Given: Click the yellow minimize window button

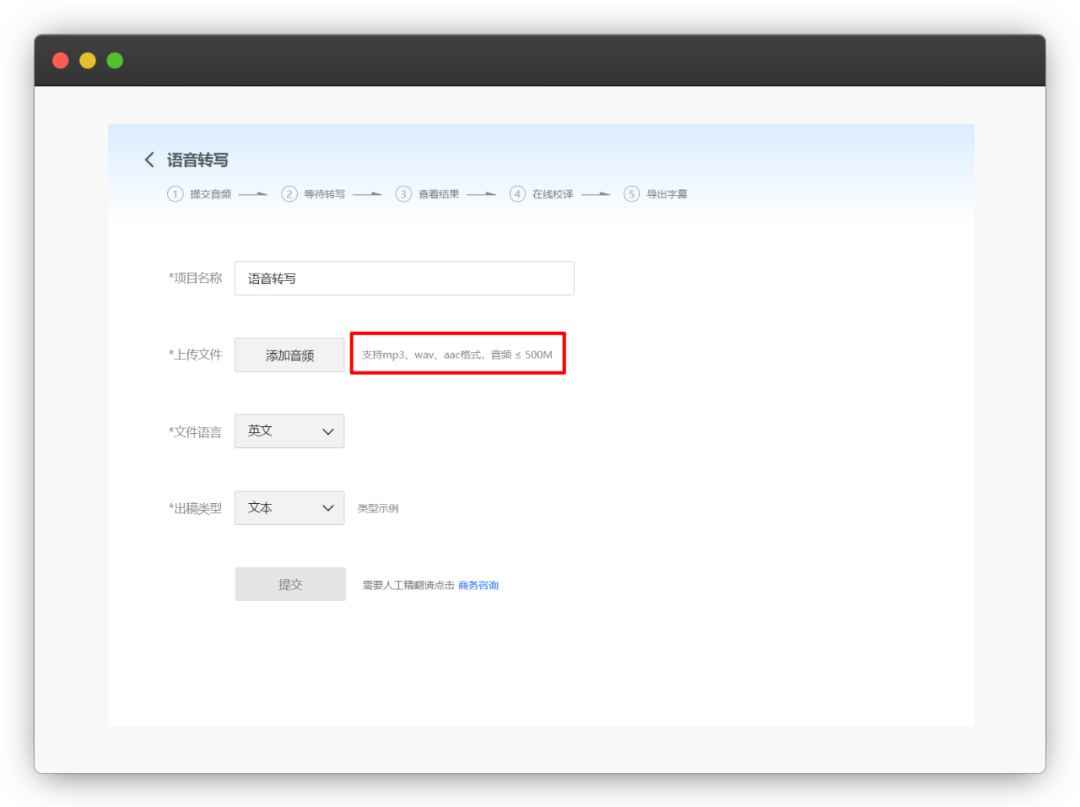Looking at the screenshot, I should (x=87, y=61).
